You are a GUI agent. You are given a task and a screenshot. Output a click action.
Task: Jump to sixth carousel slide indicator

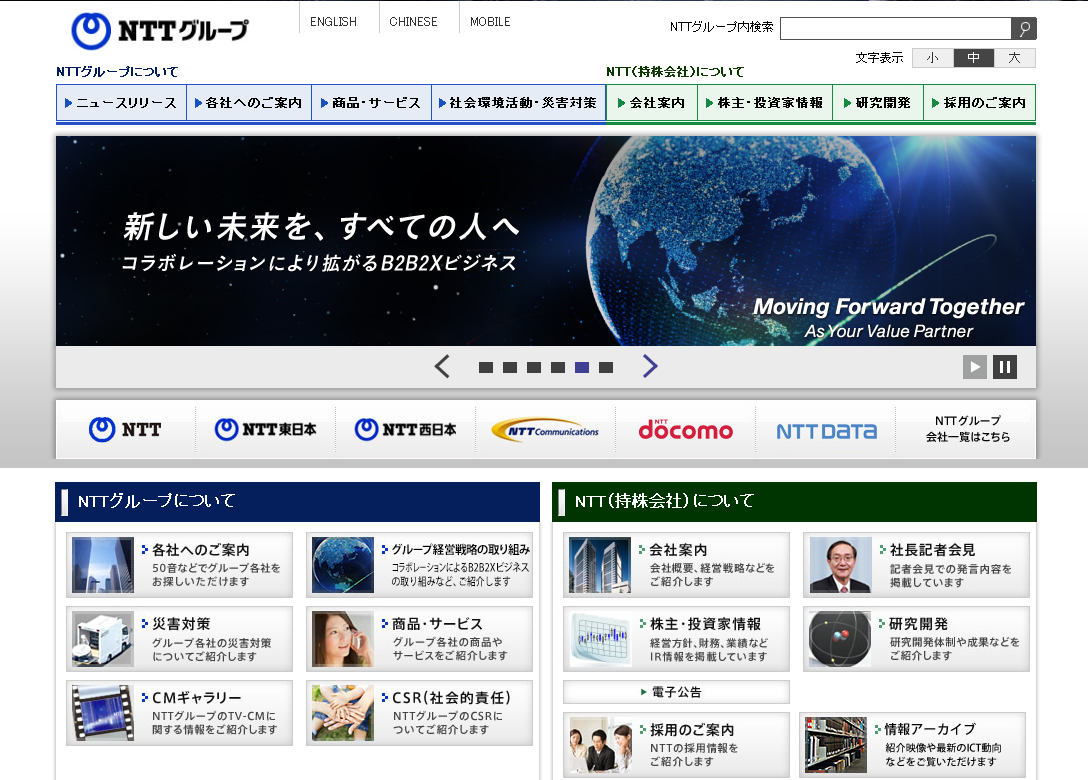click(606, 368)
